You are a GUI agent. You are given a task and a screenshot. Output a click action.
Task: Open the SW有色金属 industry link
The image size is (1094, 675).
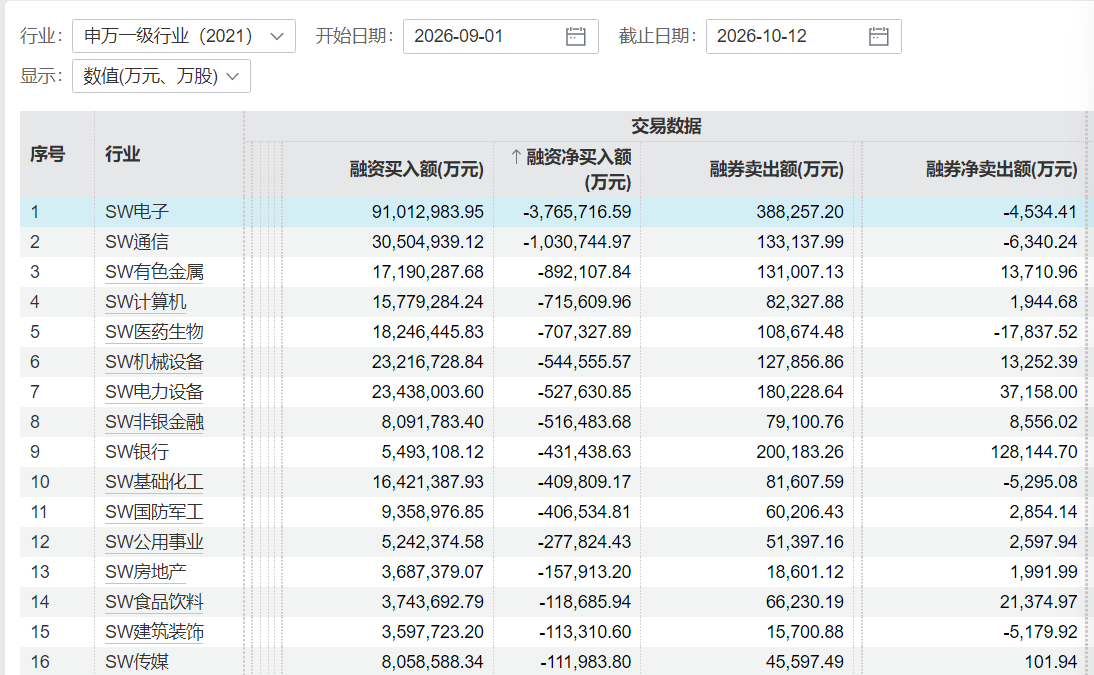154,272
